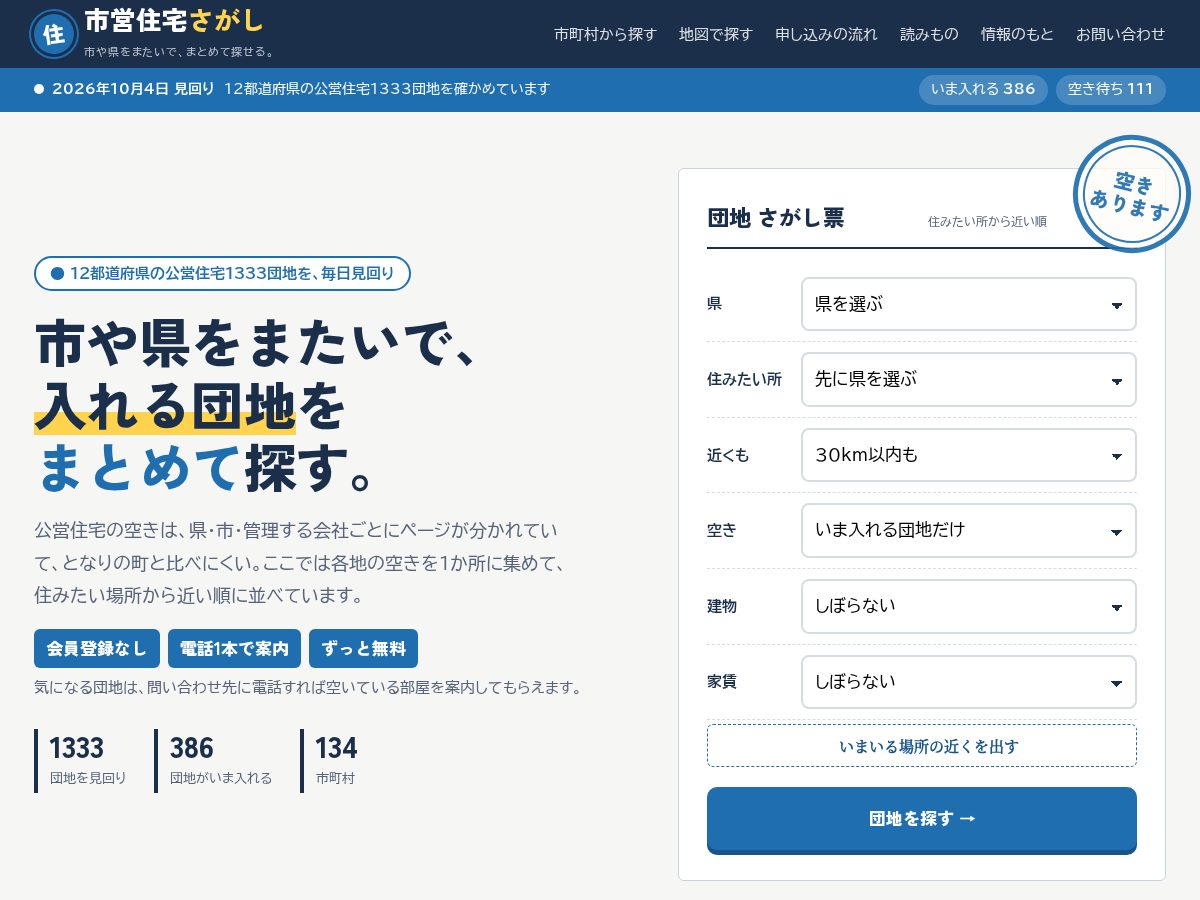Open お問い合わせ in the top menu
Screen dimensions: 1200x900
[x=1120, y=34]
